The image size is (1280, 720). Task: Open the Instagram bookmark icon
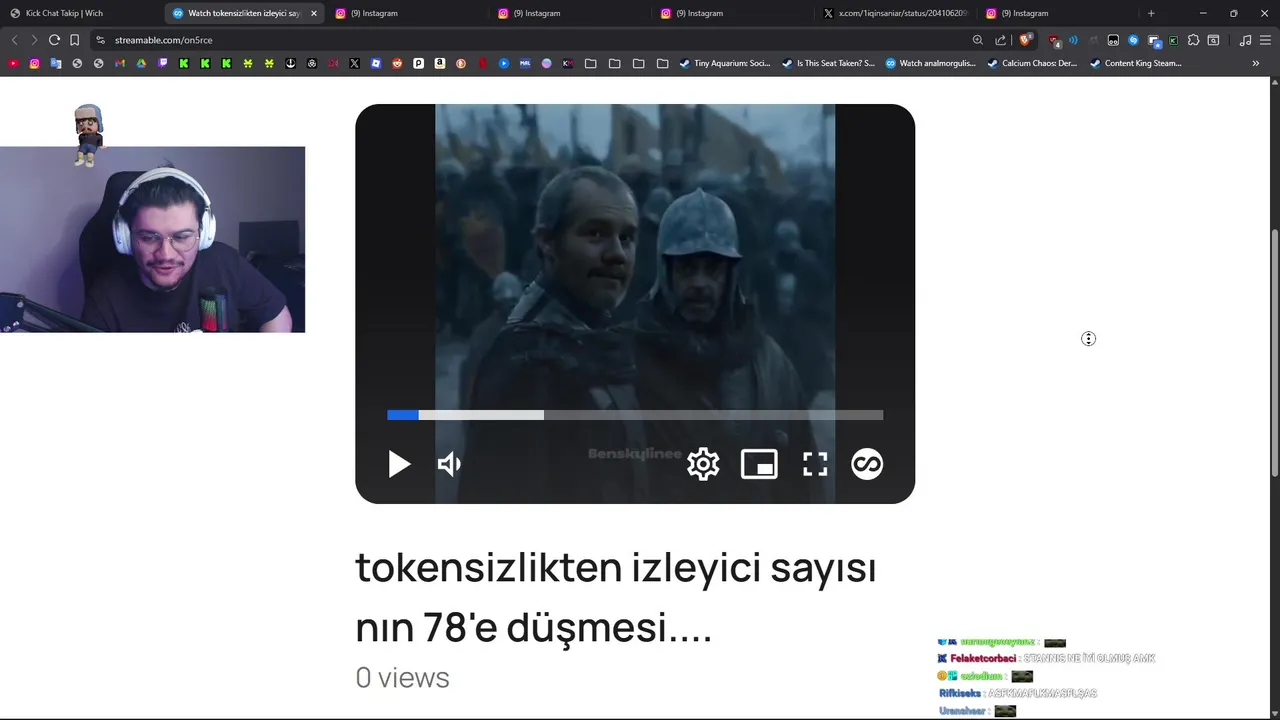34,63
